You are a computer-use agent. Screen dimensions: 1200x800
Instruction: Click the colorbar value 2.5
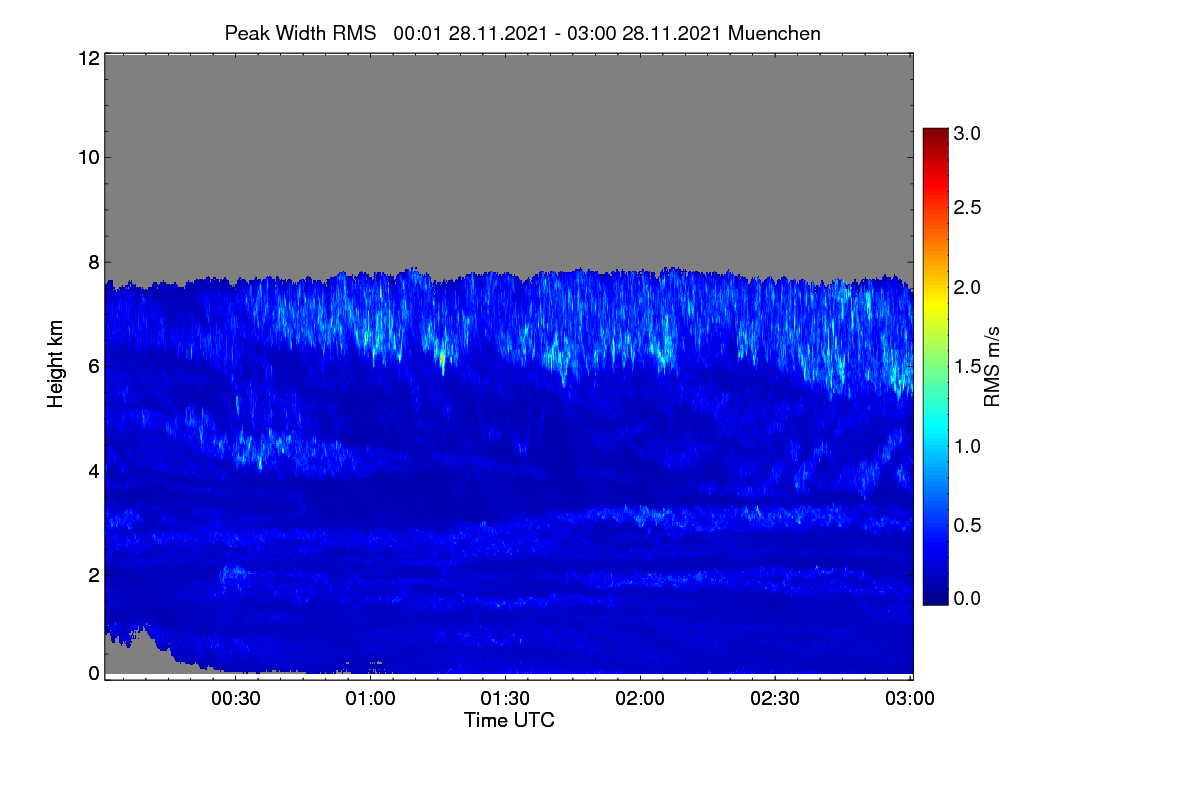[967, 208]
